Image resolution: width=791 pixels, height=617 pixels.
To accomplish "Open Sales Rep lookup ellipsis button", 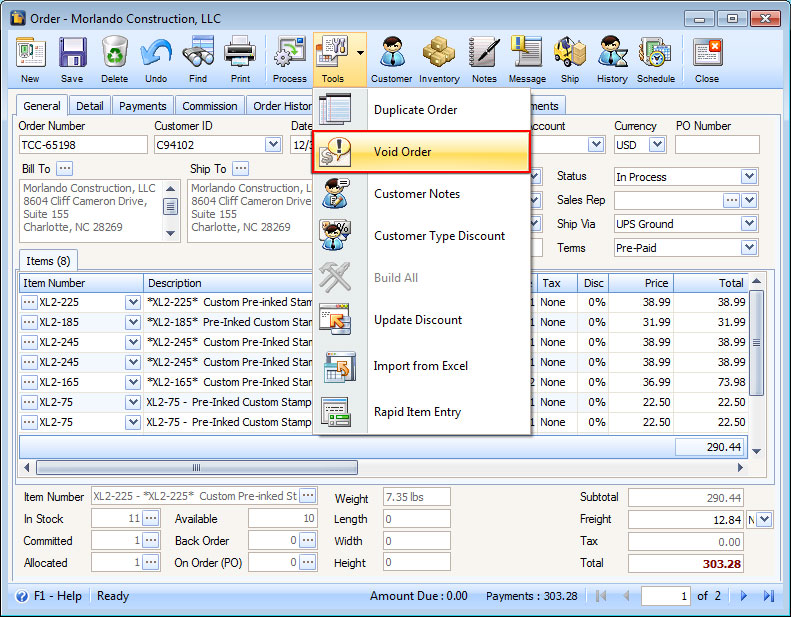I will tap(731, 200).
